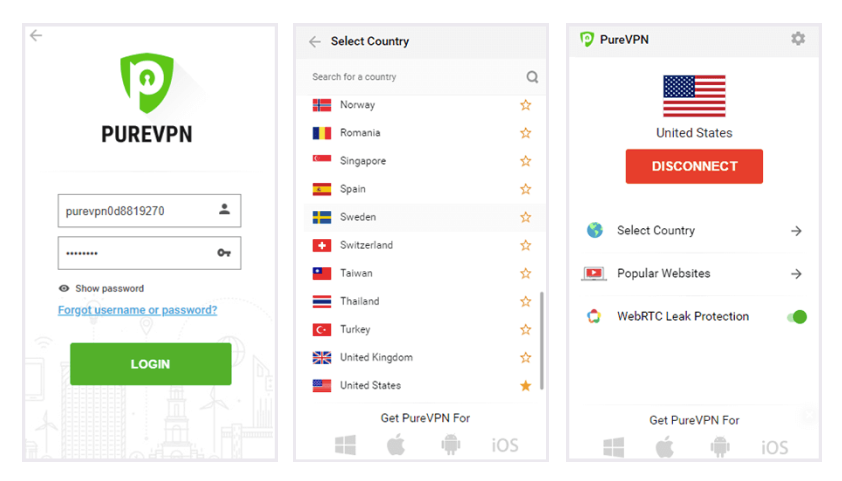The width and height of the screenshot is (842, 481).
Task: Click the green LOGIN button
Action: (x=151, y=364)
